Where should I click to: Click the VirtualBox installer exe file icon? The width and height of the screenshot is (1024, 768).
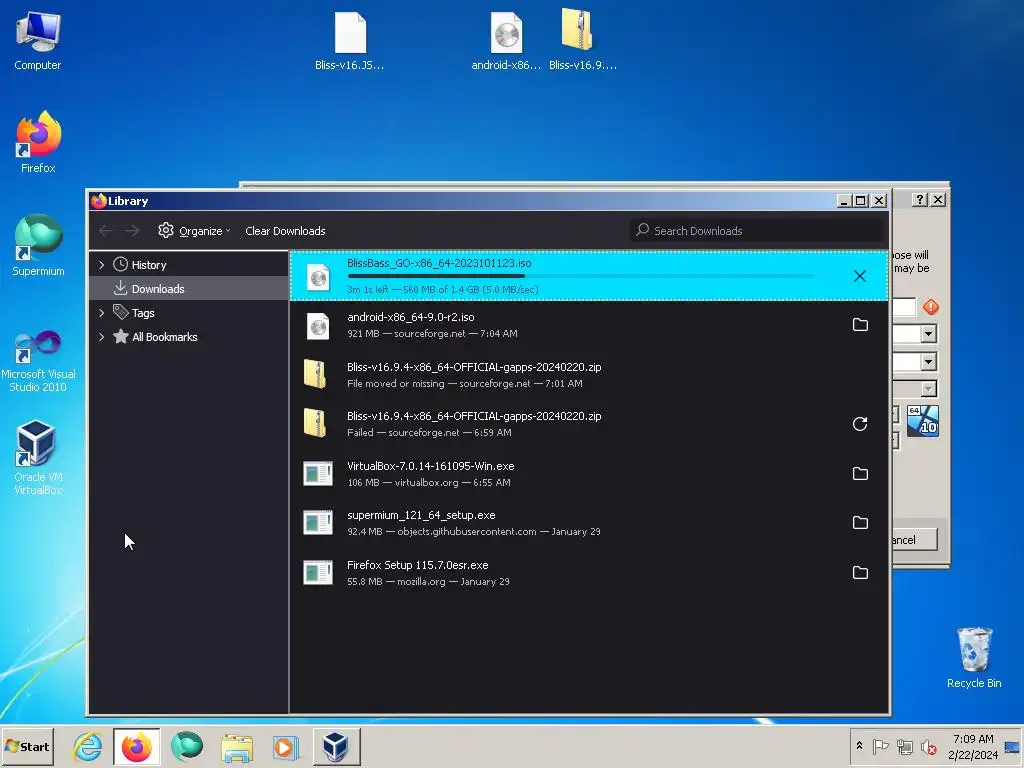pyautogui.click(x=318, y=473)
